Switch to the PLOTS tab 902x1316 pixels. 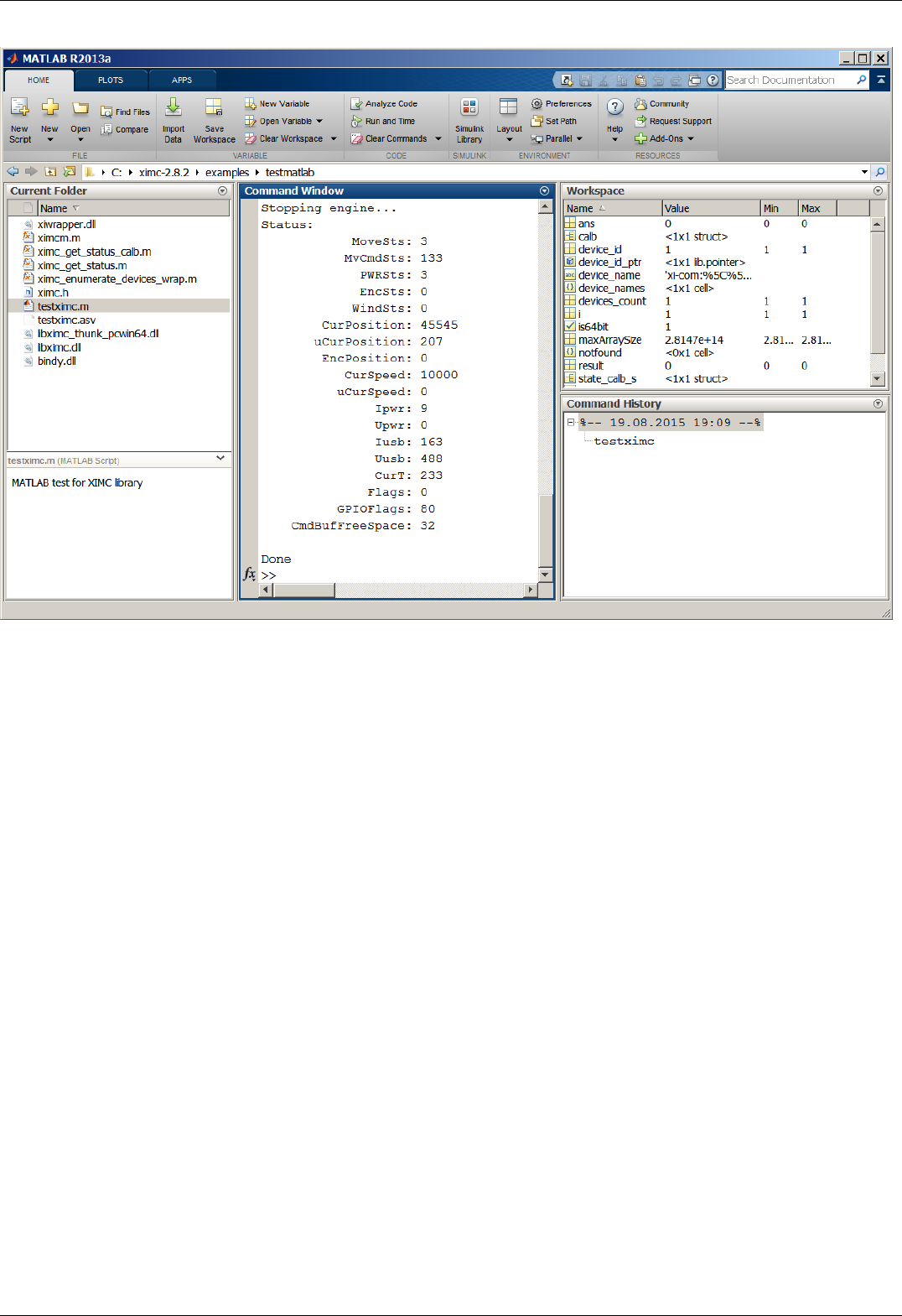[111, 81]
